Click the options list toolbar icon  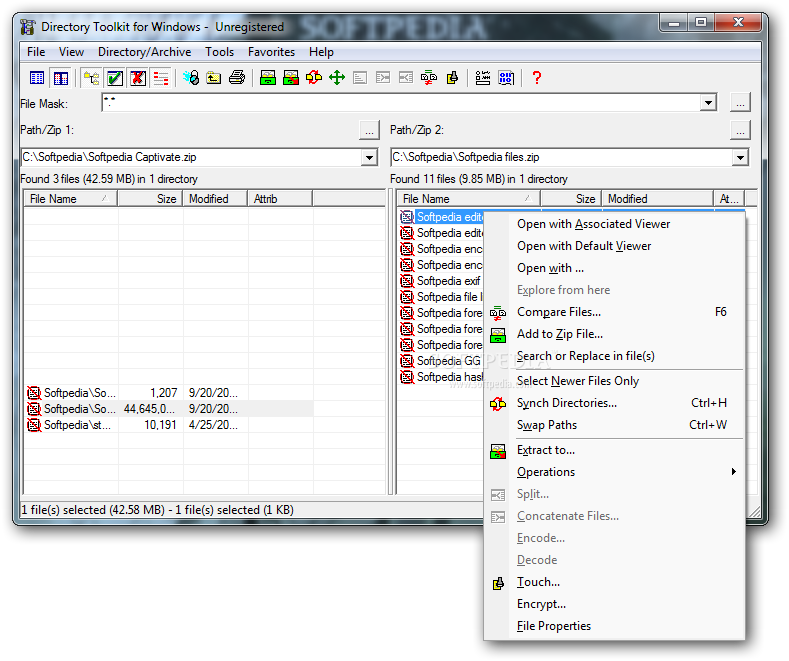tap(483, 77)
